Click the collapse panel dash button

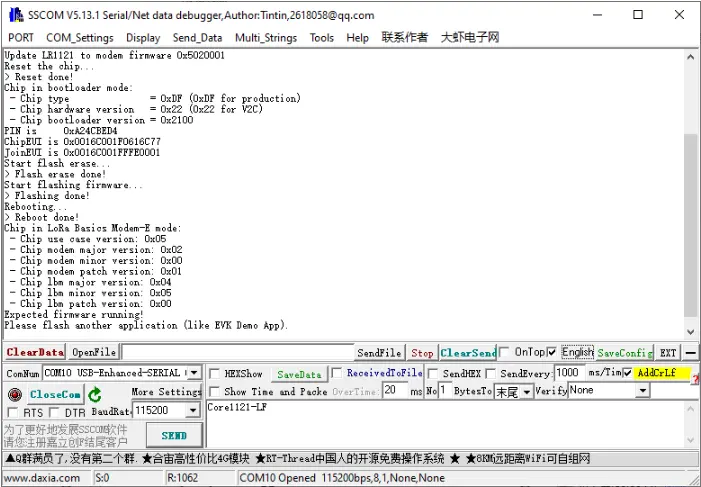(x=691, y=352)
